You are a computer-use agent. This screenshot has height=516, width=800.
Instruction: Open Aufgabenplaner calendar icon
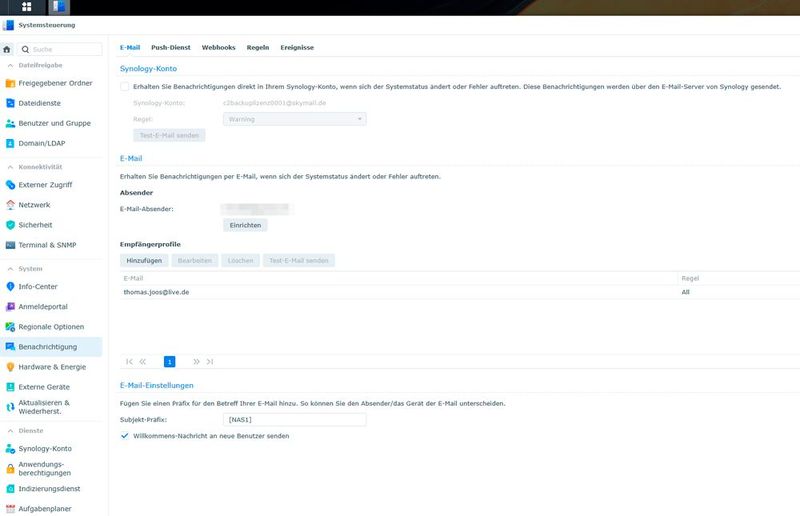[10, 509]
